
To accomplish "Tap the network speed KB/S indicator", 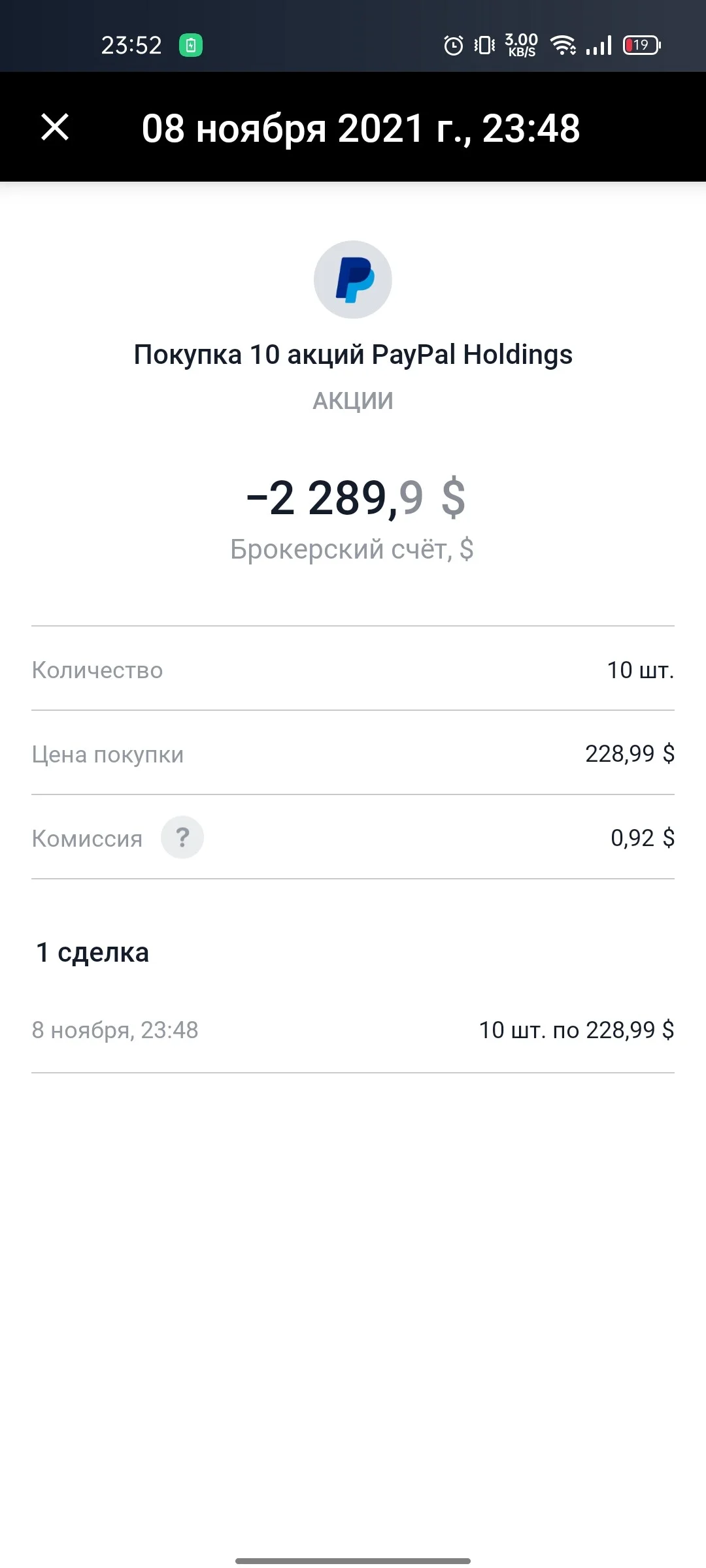I will pos(522,45).
